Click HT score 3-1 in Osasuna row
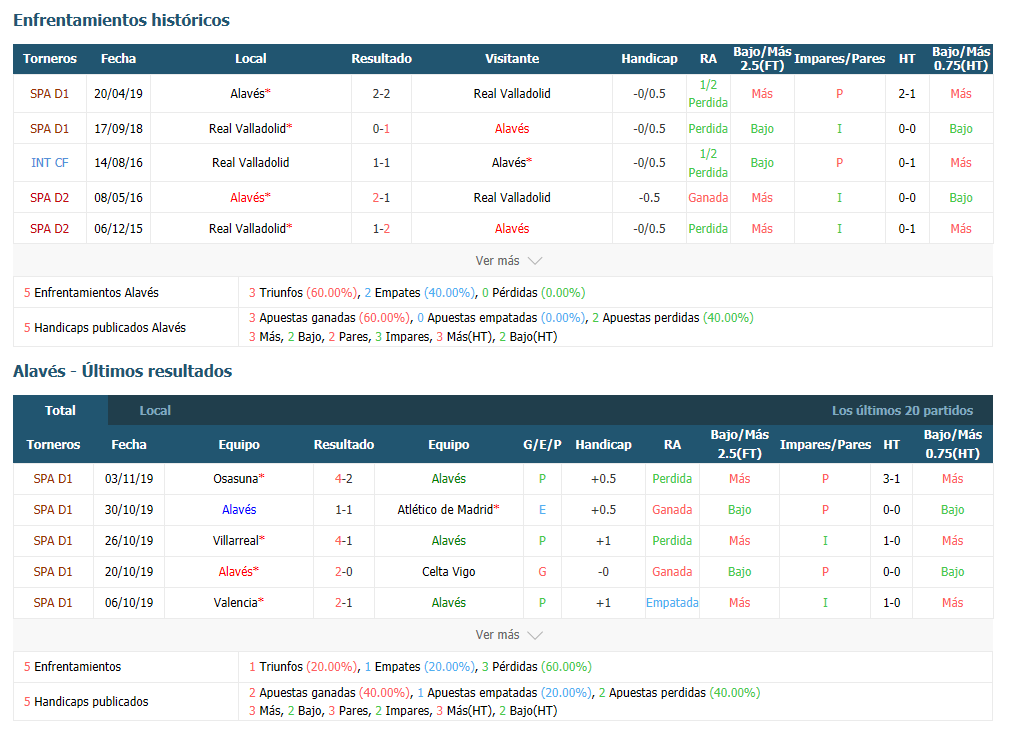Viewport: 1018px width, 732px height. pos(891,479)
